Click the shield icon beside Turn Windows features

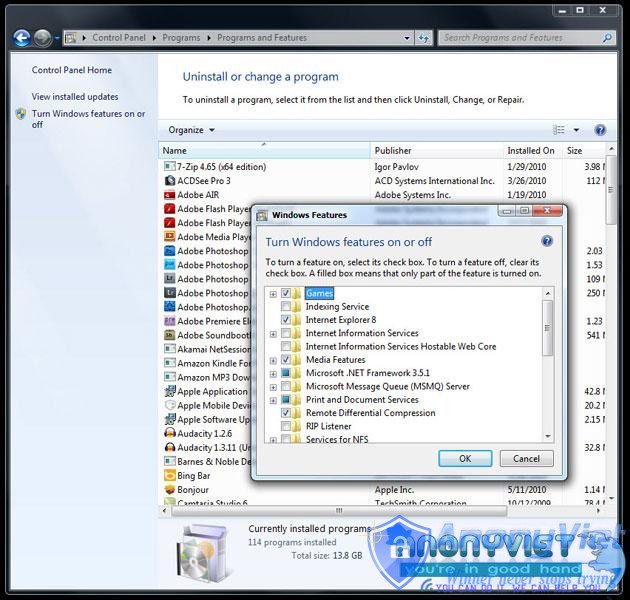[x=21, y=114]
